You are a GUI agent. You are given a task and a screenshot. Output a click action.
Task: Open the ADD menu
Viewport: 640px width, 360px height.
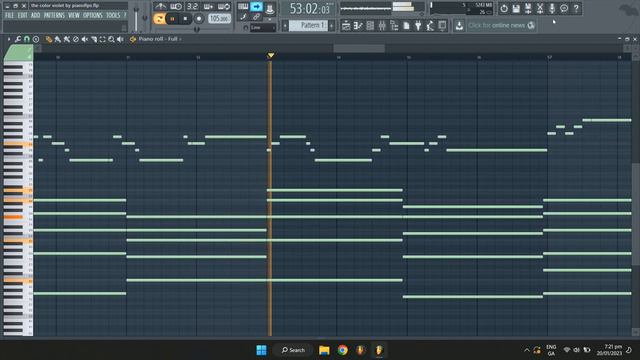[x=36, y=16]
